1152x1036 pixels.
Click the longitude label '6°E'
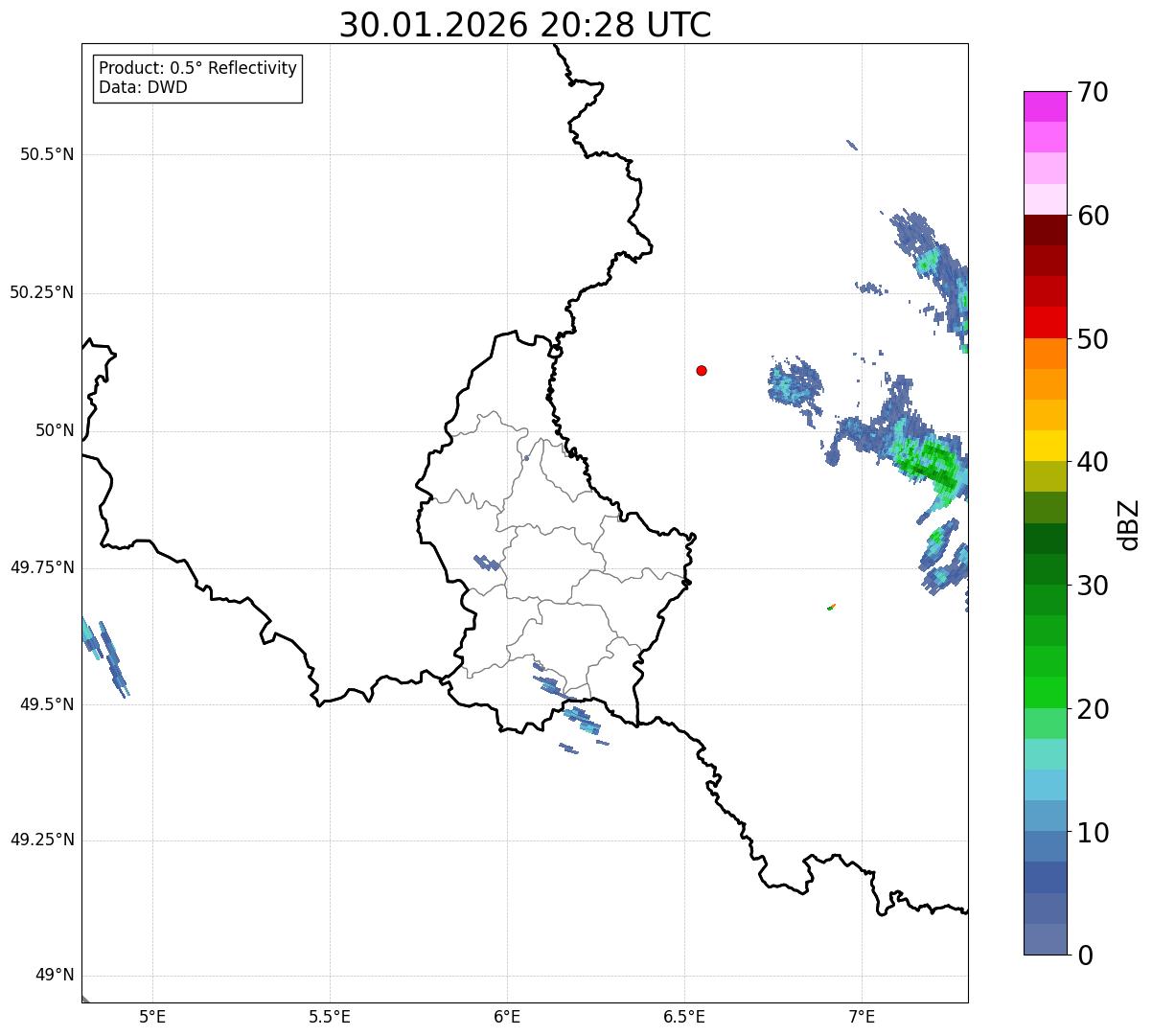pos(507,1017)
